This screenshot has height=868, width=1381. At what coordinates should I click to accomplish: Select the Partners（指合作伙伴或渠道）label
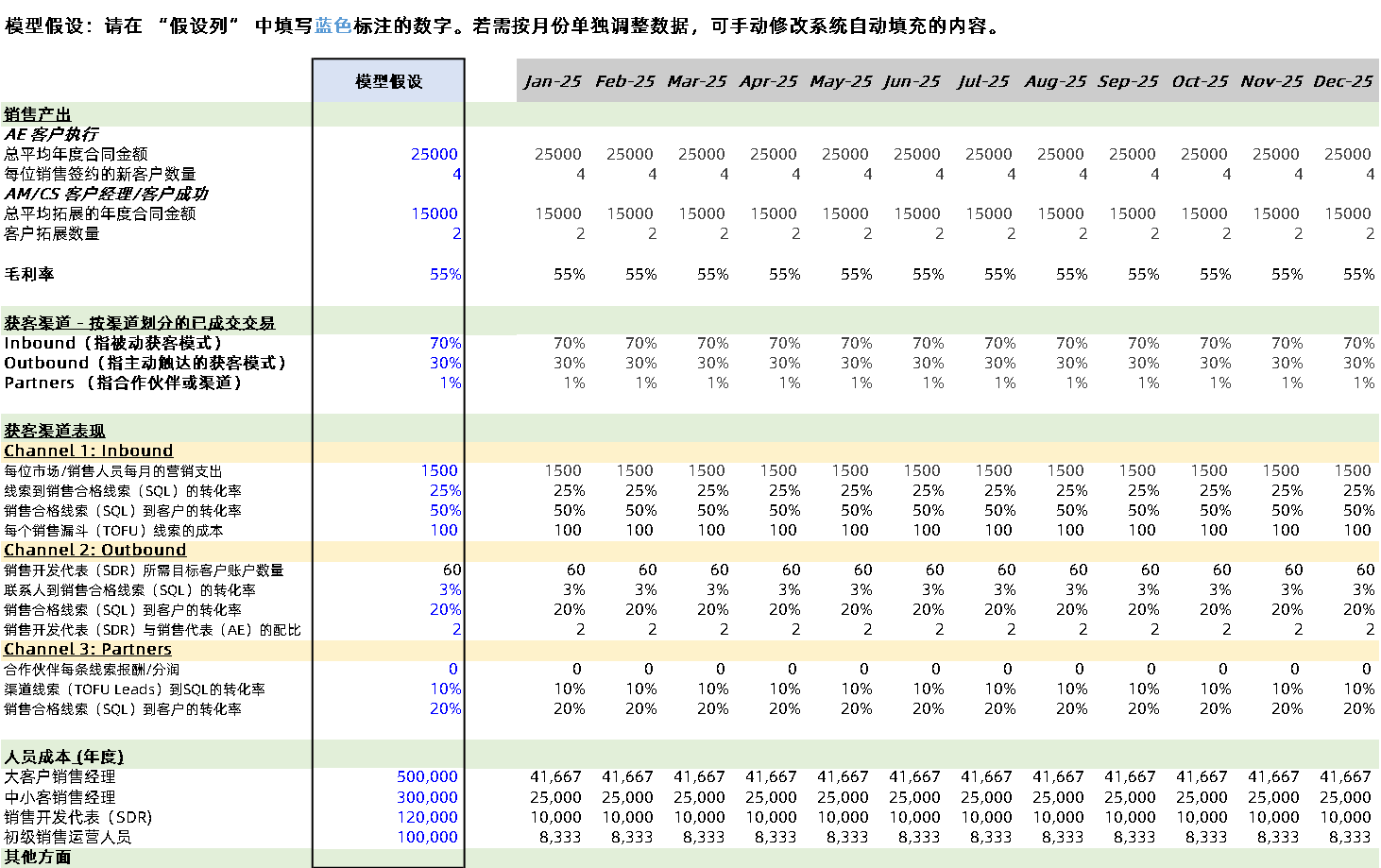[124, 383]
